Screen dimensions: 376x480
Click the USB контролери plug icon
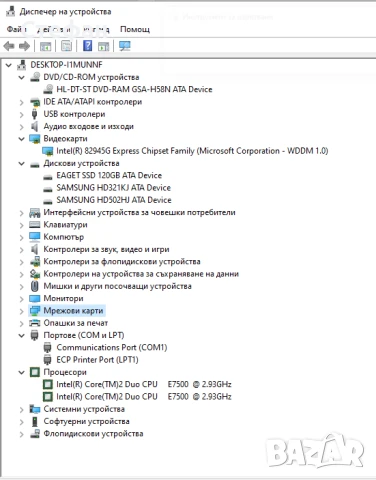tap(34, 114)
